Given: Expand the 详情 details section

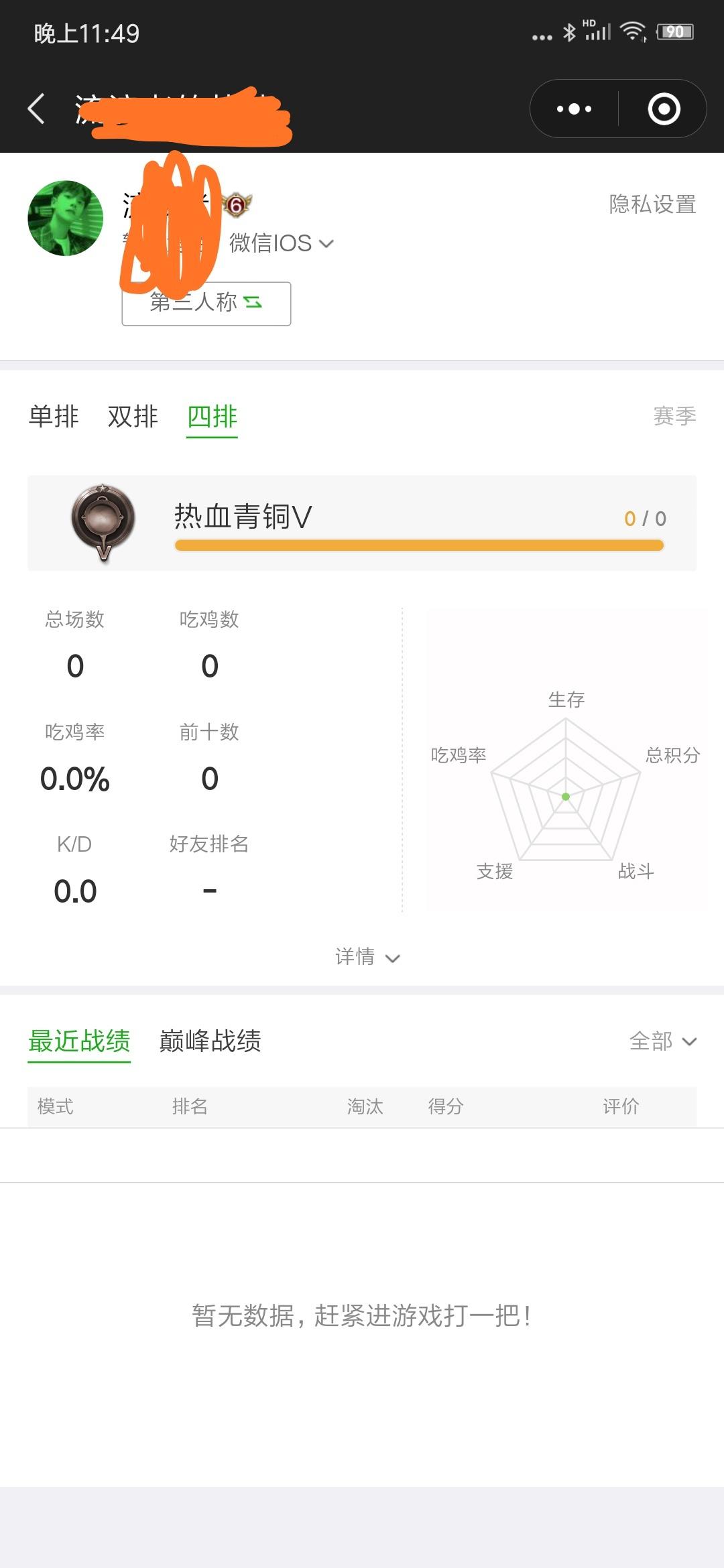Looking at the screenshot, I should coord(367,957).
